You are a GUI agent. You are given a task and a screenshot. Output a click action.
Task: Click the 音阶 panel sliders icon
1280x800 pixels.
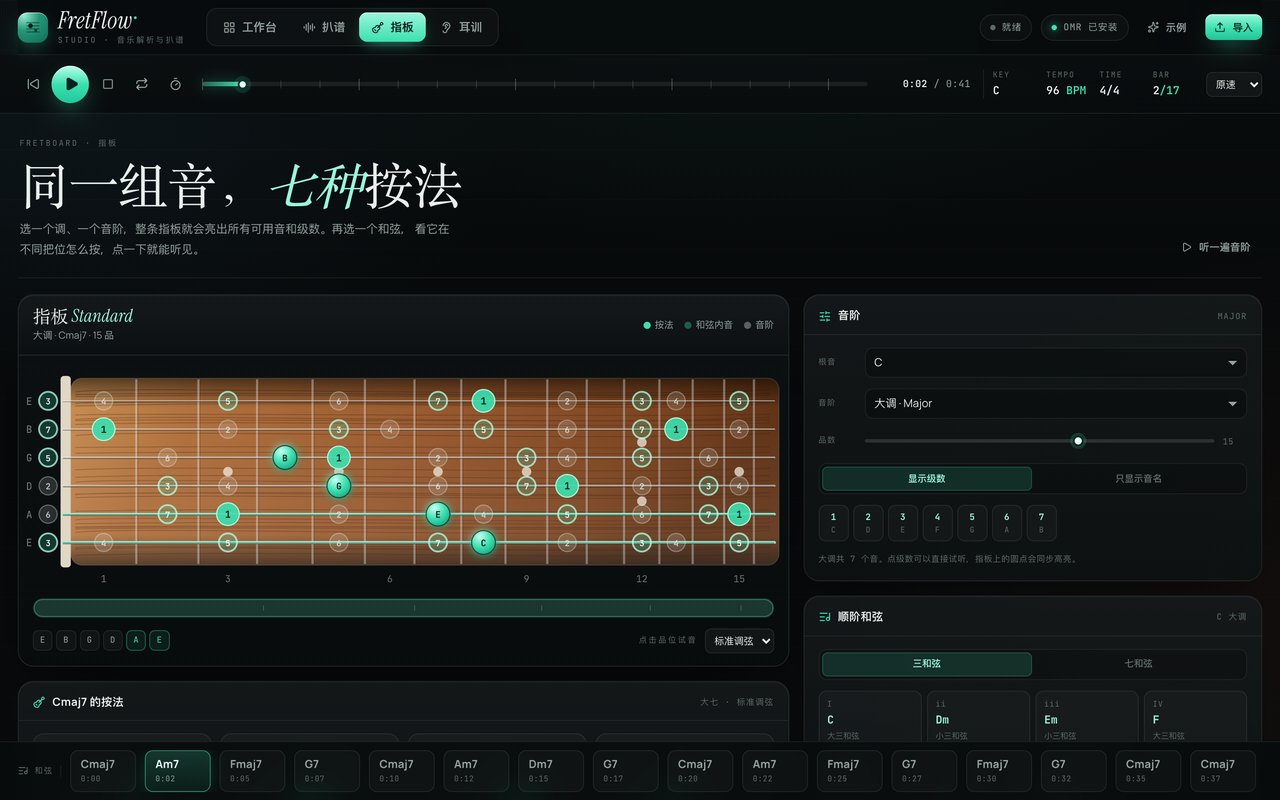[825, 316]
